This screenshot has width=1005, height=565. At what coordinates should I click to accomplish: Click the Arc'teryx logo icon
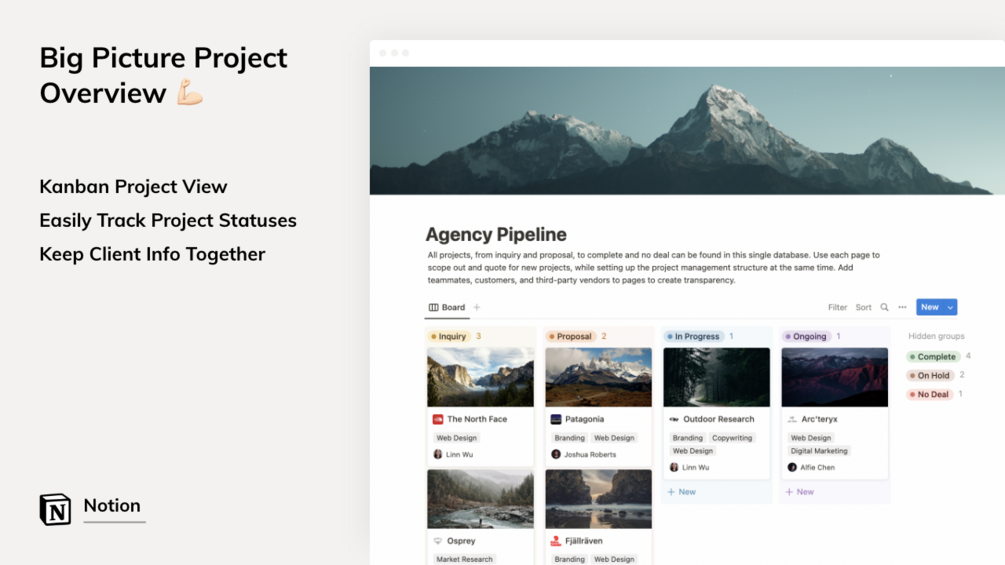(x=792, y=419)
